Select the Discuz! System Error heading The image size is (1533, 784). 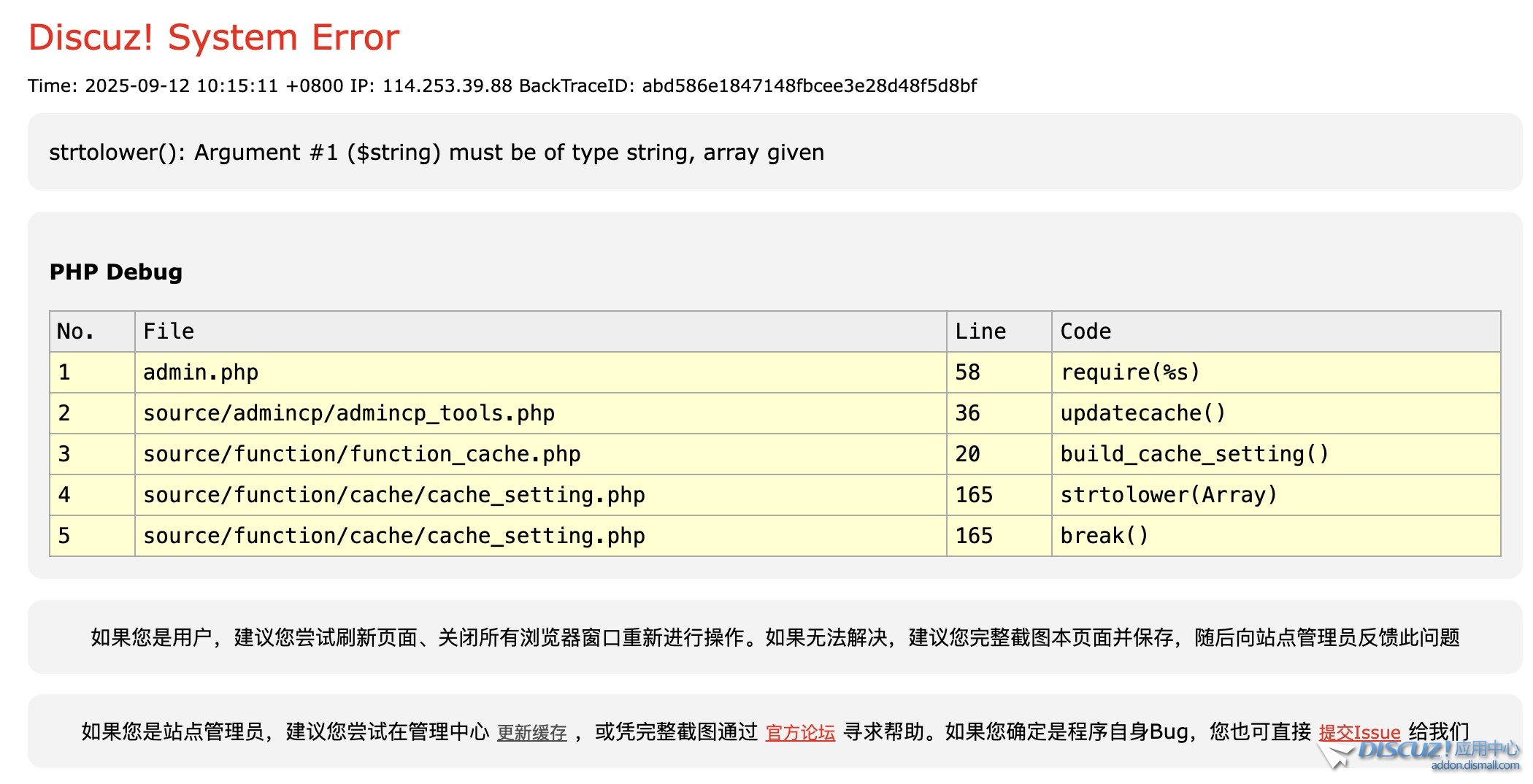coord(214,37)
